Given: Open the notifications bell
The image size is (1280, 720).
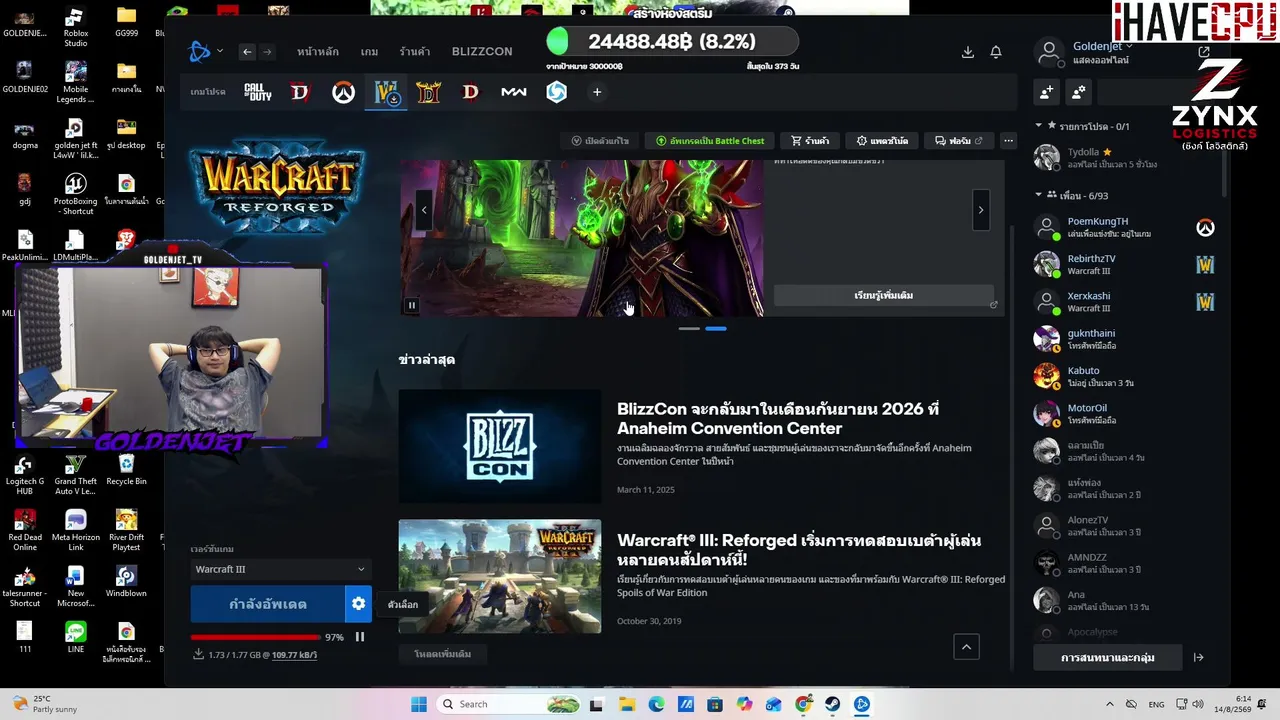Looking at the screenshot, I should tap(996, 52).
